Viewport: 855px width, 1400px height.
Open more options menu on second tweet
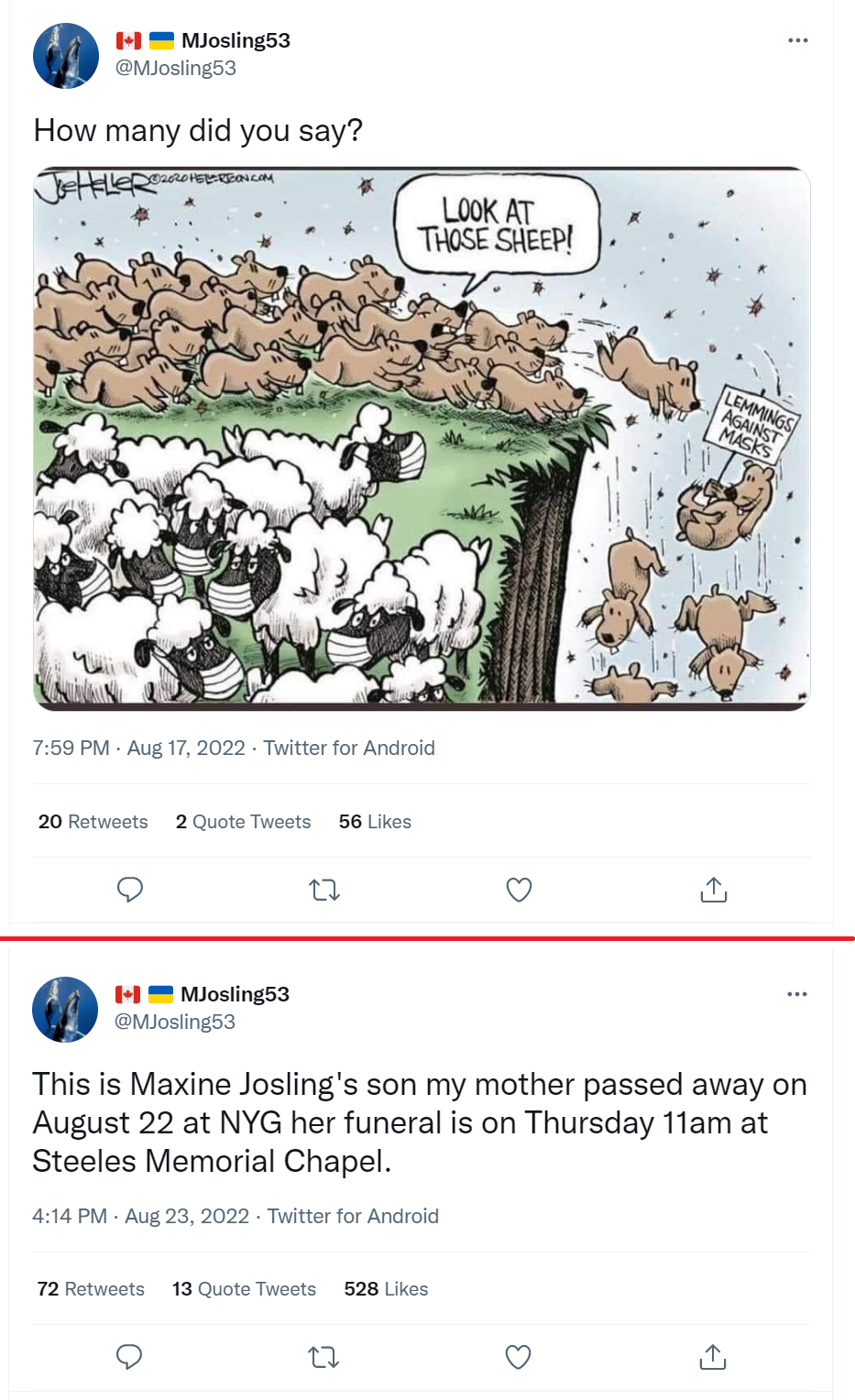coord(796,994)
